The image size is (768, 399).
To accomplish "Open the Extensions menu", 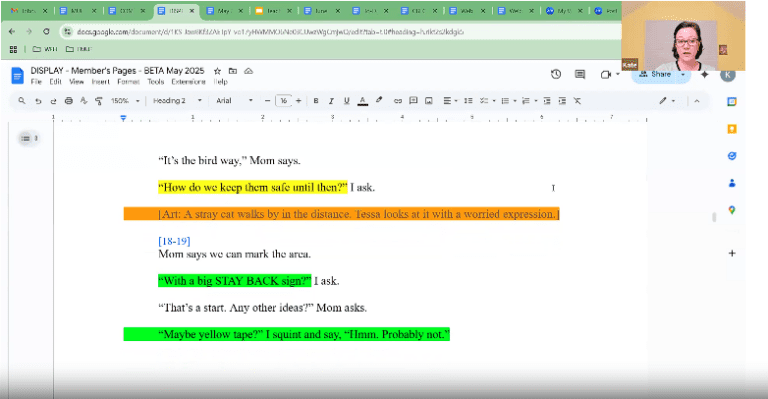I will pos(189,82).
